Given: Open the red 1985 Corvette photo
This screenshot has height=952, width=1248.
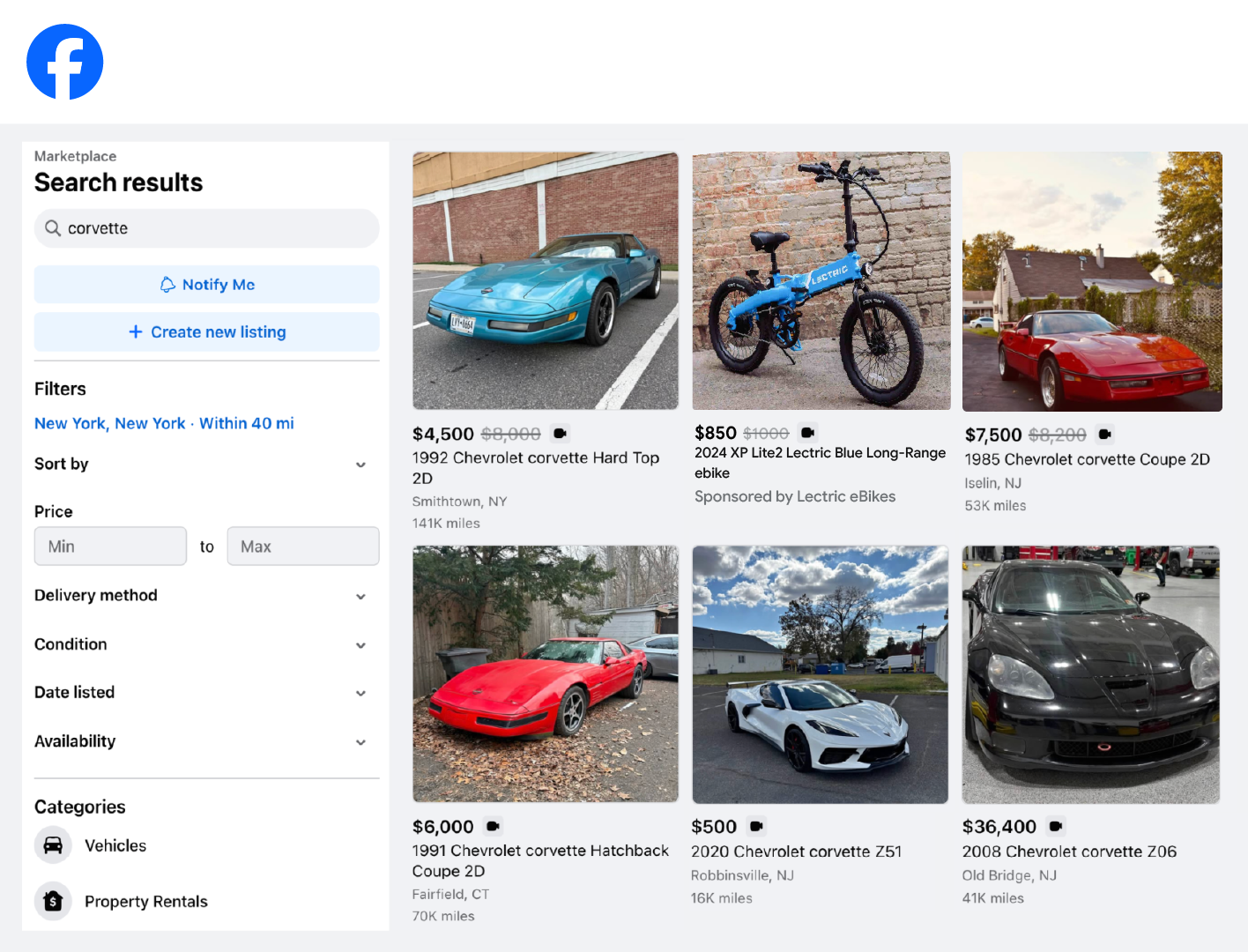Looking at the screenshot, I should 1092,281.
